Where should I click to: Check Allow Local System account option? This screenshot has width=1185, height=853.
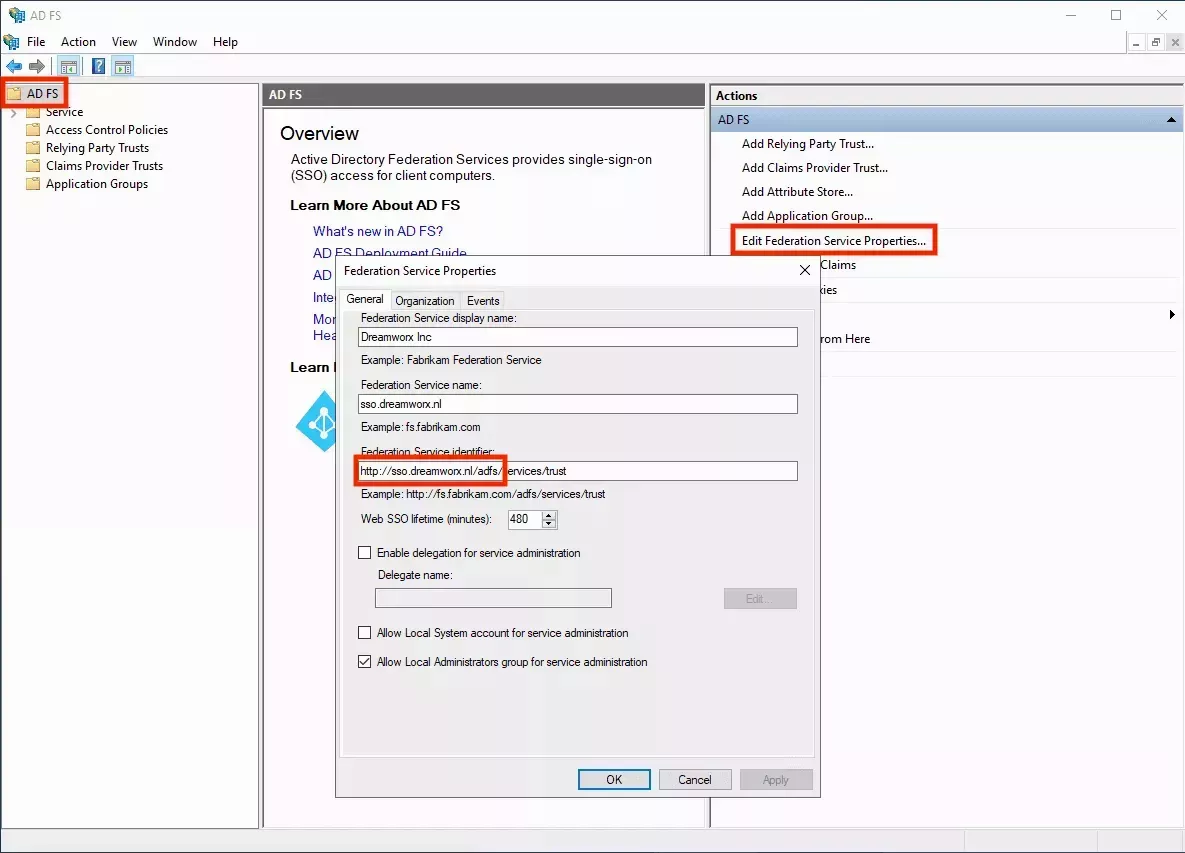click(365, 633)
